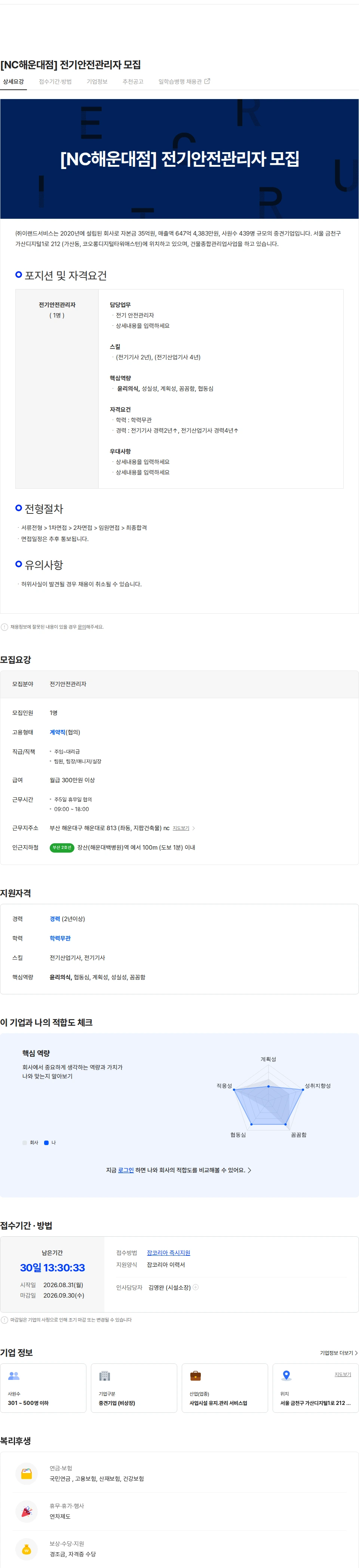
Task: Click the 전형절차 section bullet icon
Action: tap(19, 508)
